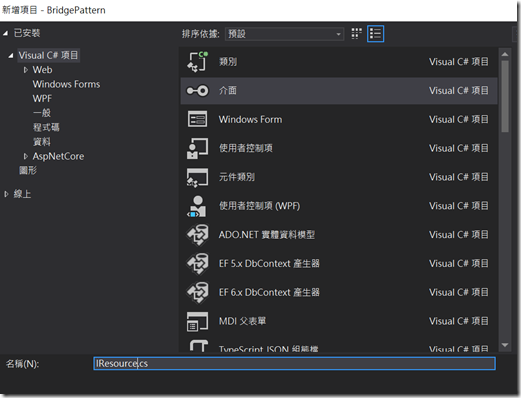Click the ADO.NET 實體資料模型 name text

coord(267,235)
